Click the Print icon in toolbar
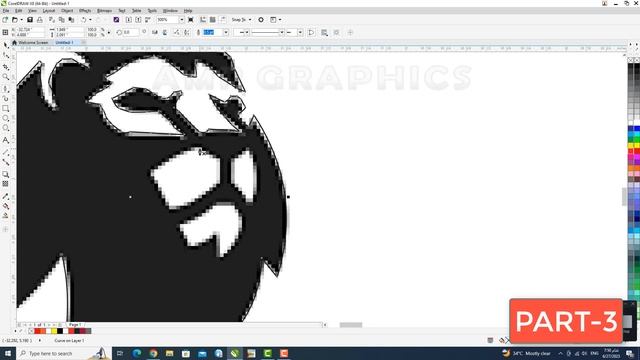 (40, 20)
